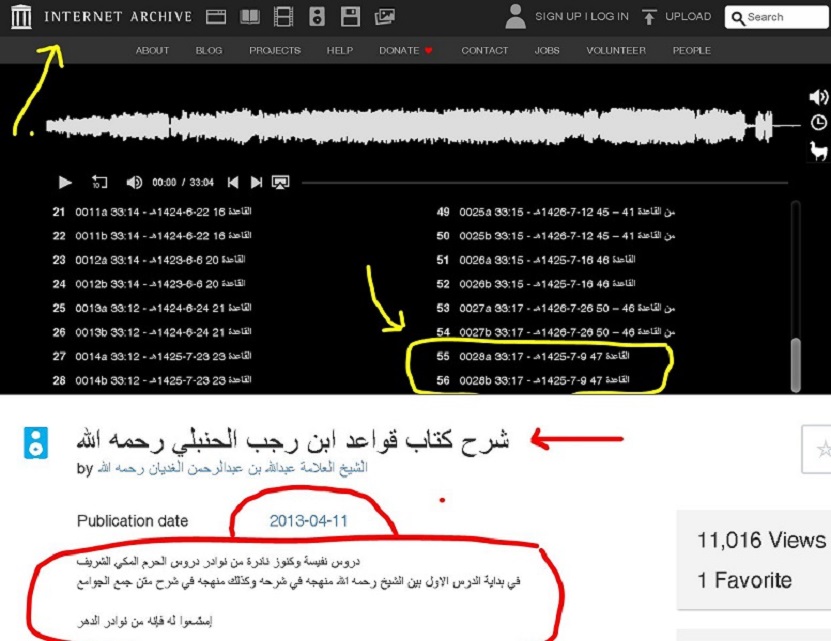Click the audio seek progress bar
The image size is (831, 641).
point(540,183)
